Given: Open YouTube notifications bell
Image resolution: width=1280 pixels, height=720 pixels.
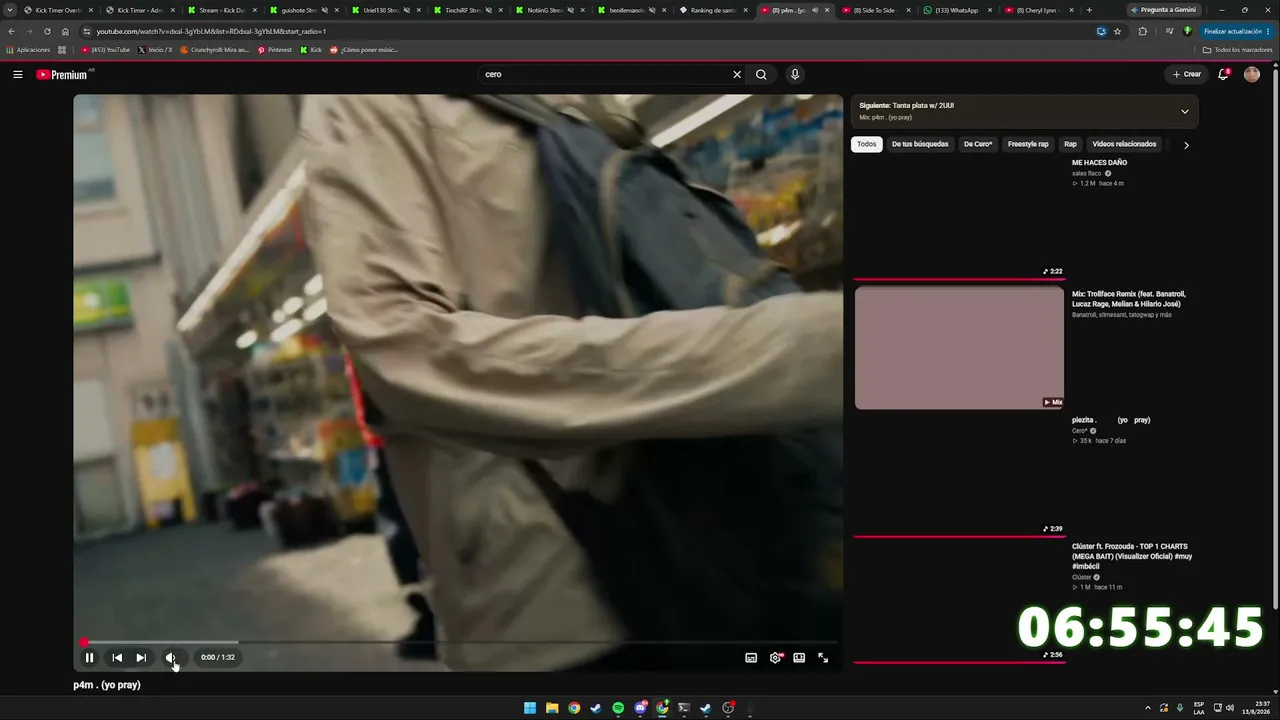Looking at the screenshot, I should (x=1223, y=74).
